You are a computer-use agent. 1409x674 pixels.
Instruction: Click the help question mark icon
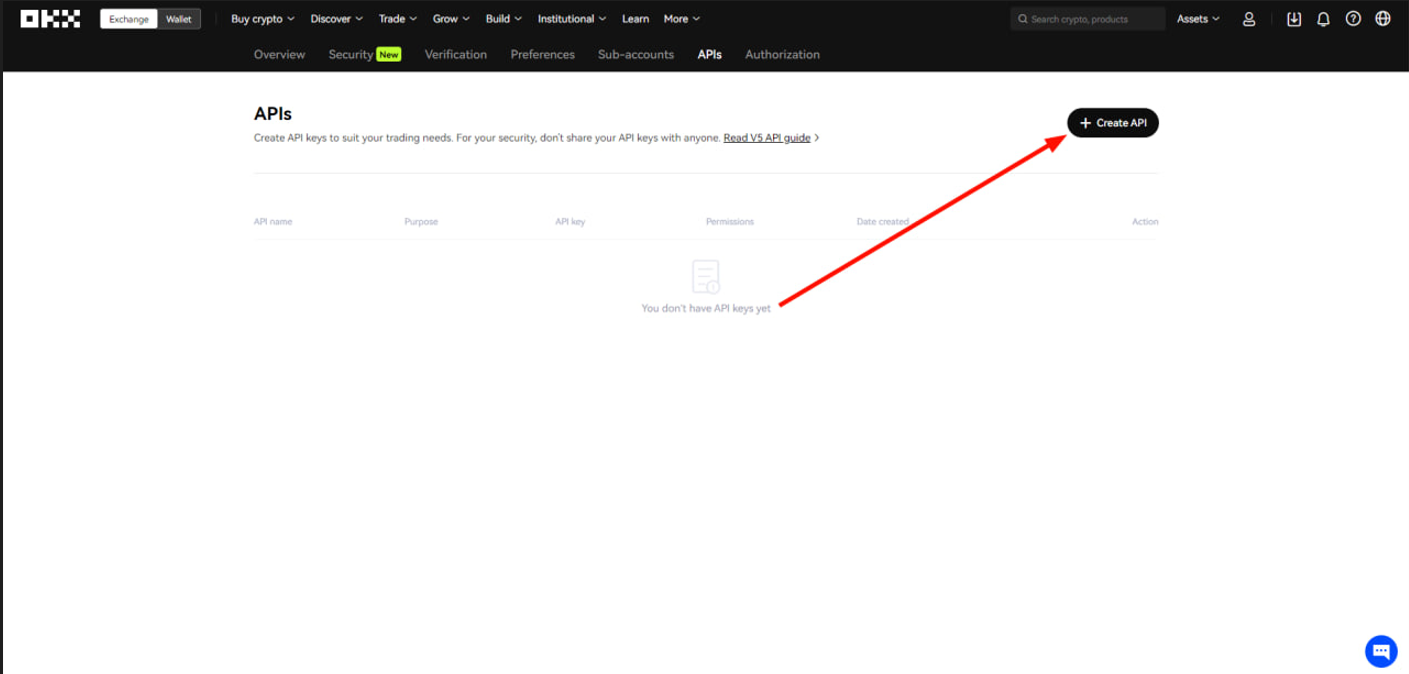tap(1353, 18)
